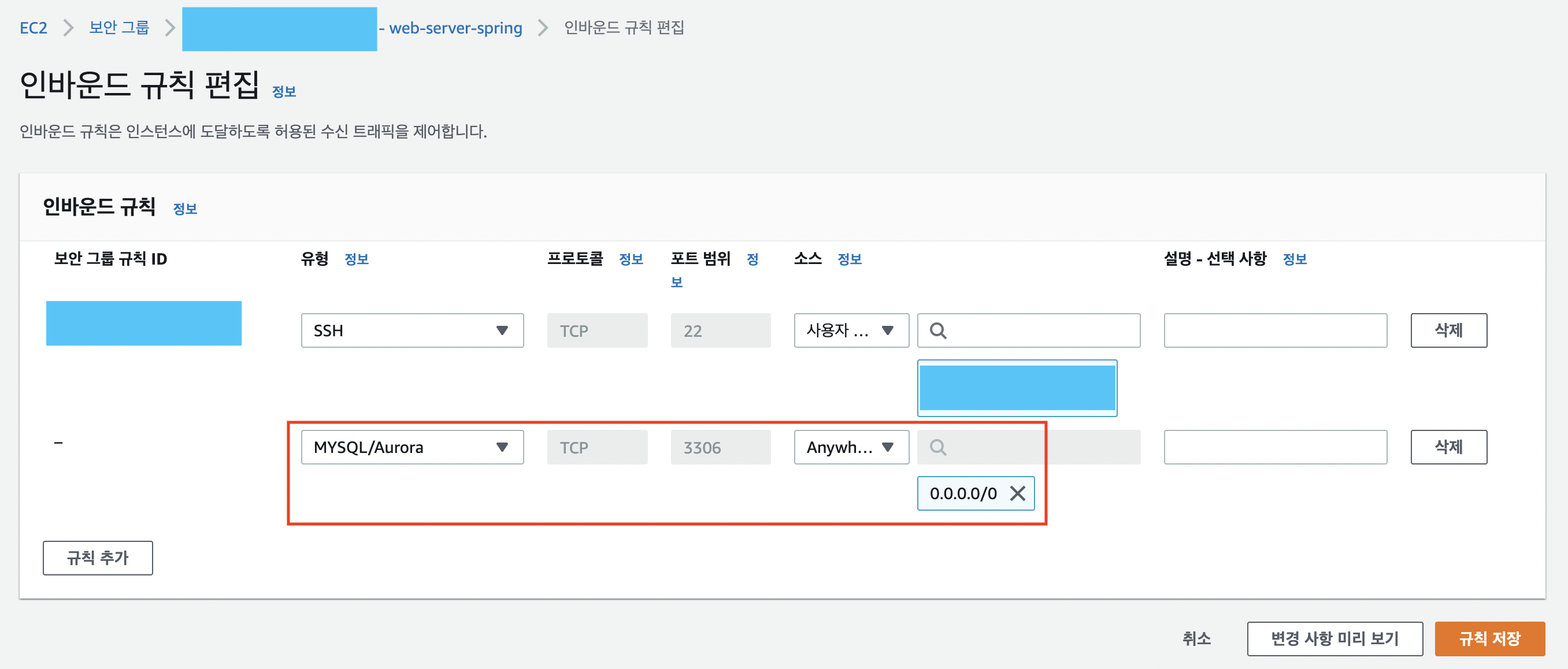Open 보안 그룹 breadcrumb link

click(x=118, y=28)
